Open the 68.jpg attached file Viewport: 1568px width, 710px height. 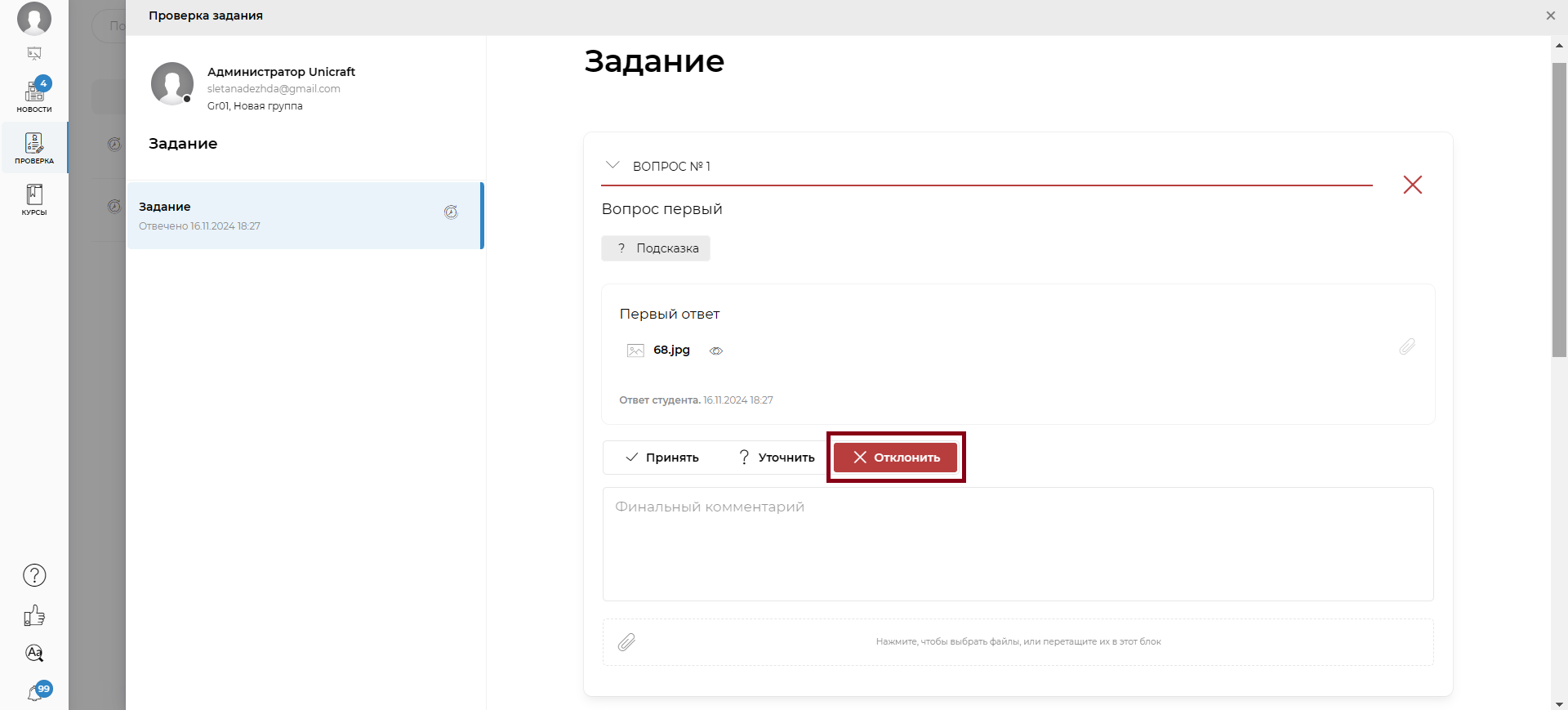pos(671,350)
